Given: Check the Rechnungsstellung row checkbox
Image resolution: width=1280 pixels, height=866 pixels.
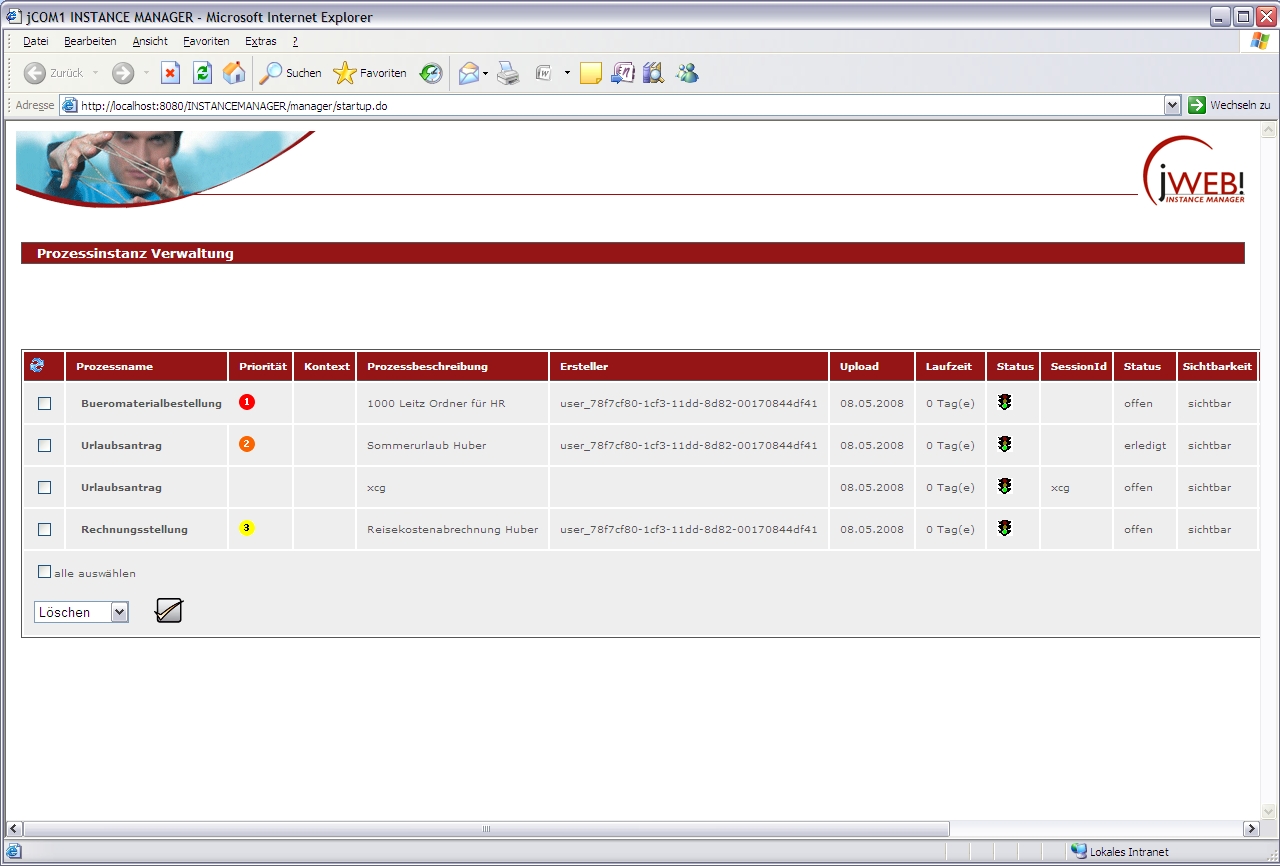Looking at the screenshot, I should coord(44,530).
